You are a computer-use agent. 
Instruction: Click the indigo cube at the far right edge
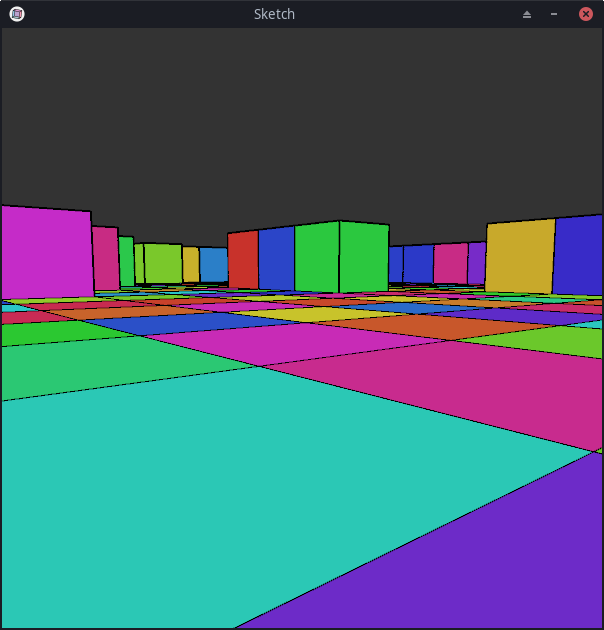click(x=579, y=256)
